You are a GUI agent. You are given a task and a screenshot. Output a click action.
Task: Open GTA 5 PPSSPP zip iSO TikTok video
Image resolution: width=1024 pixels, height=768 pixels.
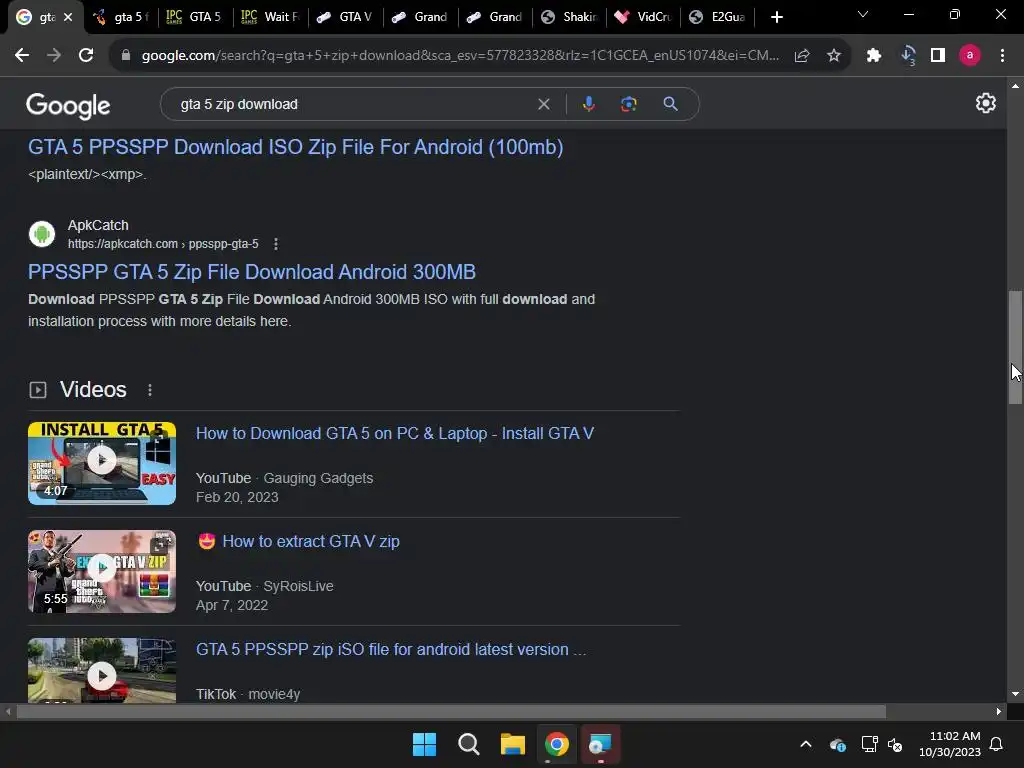[391, 649]
